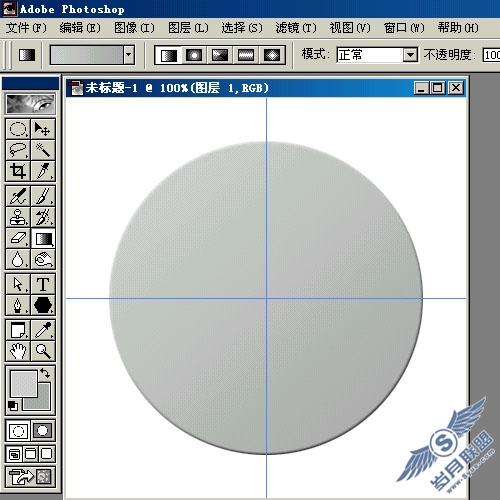This screenshot has height=500, width=500.
Task: Select the Paintbrush tool
Action: [43, 196]
